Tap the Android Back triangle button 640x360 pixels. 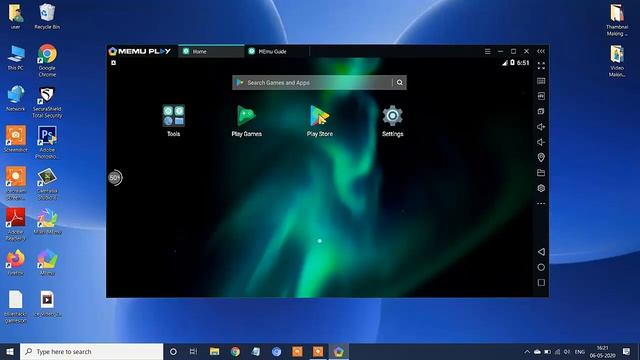[541, 252]
